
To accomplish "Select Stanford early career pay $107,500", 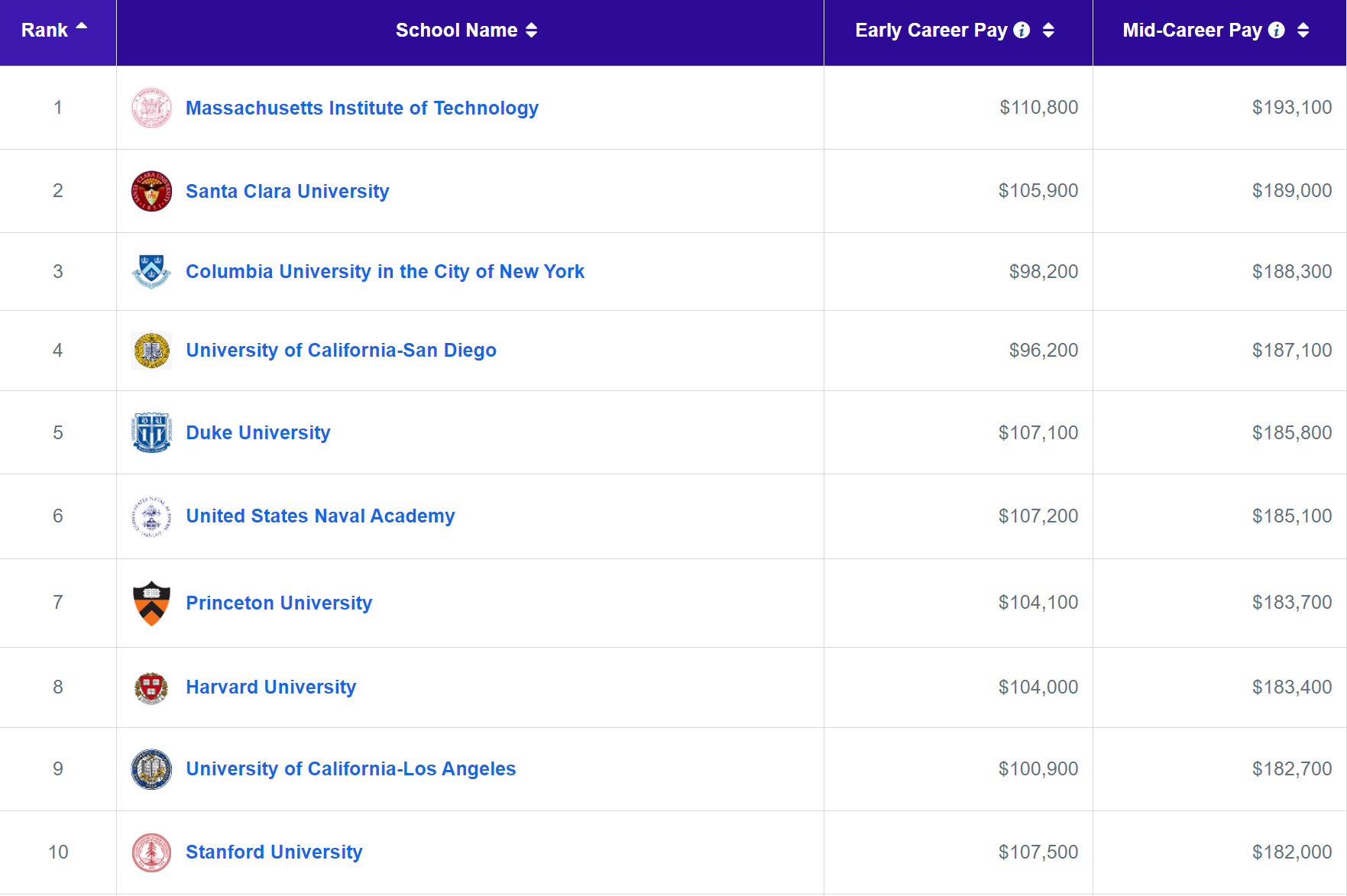I will [x=1038, y=852].
